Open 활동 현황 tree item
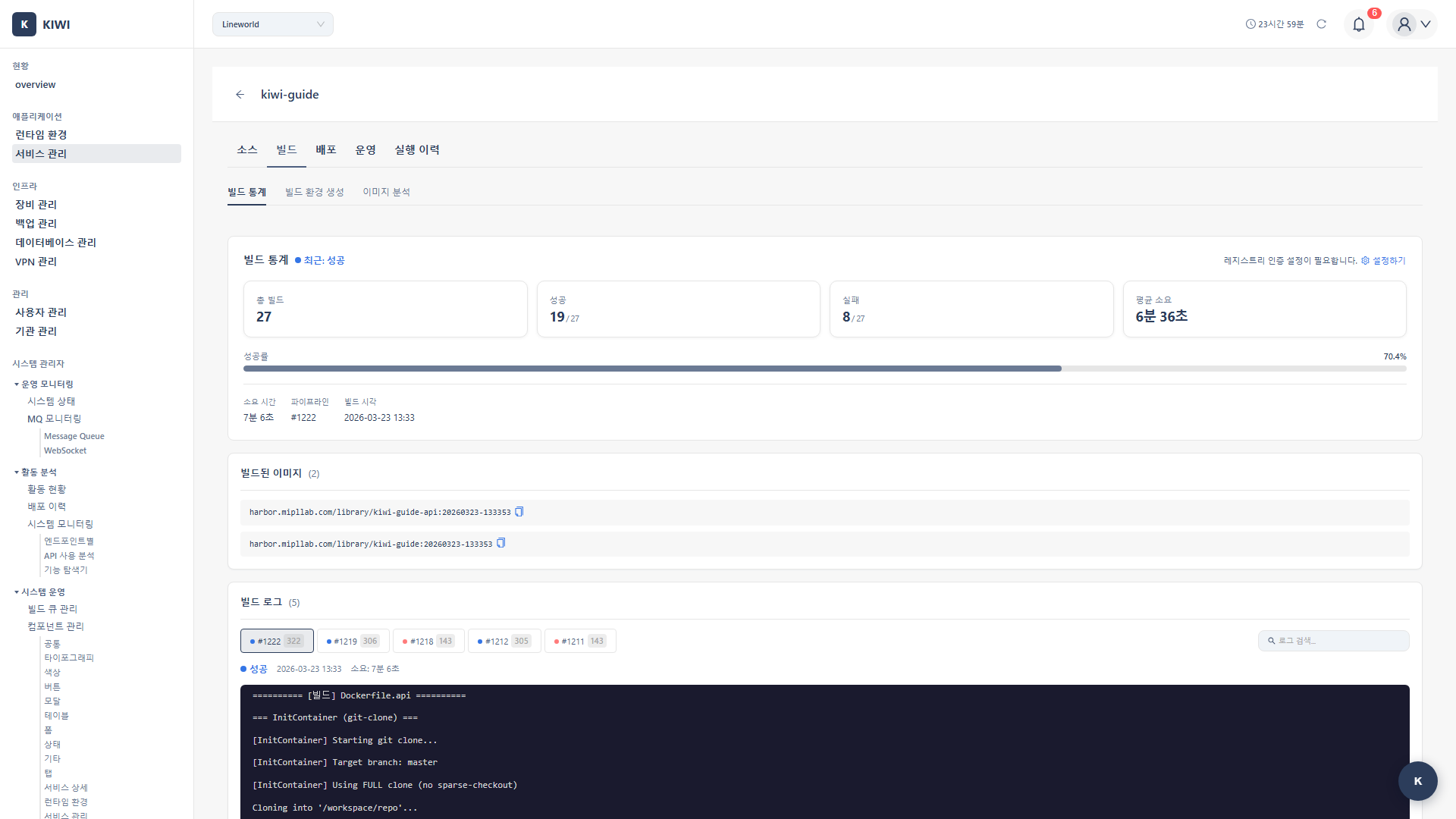Screen dimensions: 1456x819 pos(47,490)
